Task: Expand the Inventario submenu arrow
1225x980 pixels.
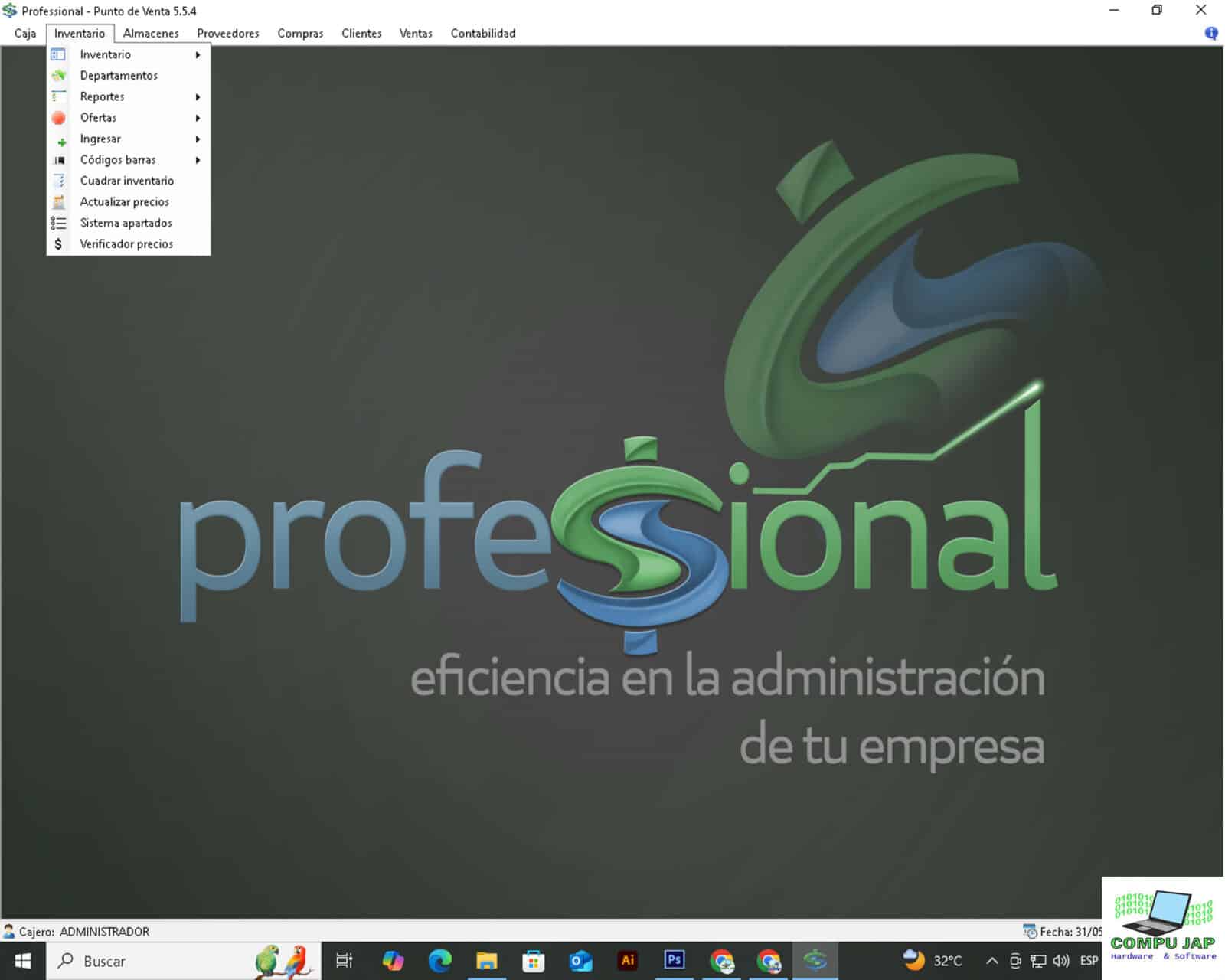Action: (x=198, y=54)
